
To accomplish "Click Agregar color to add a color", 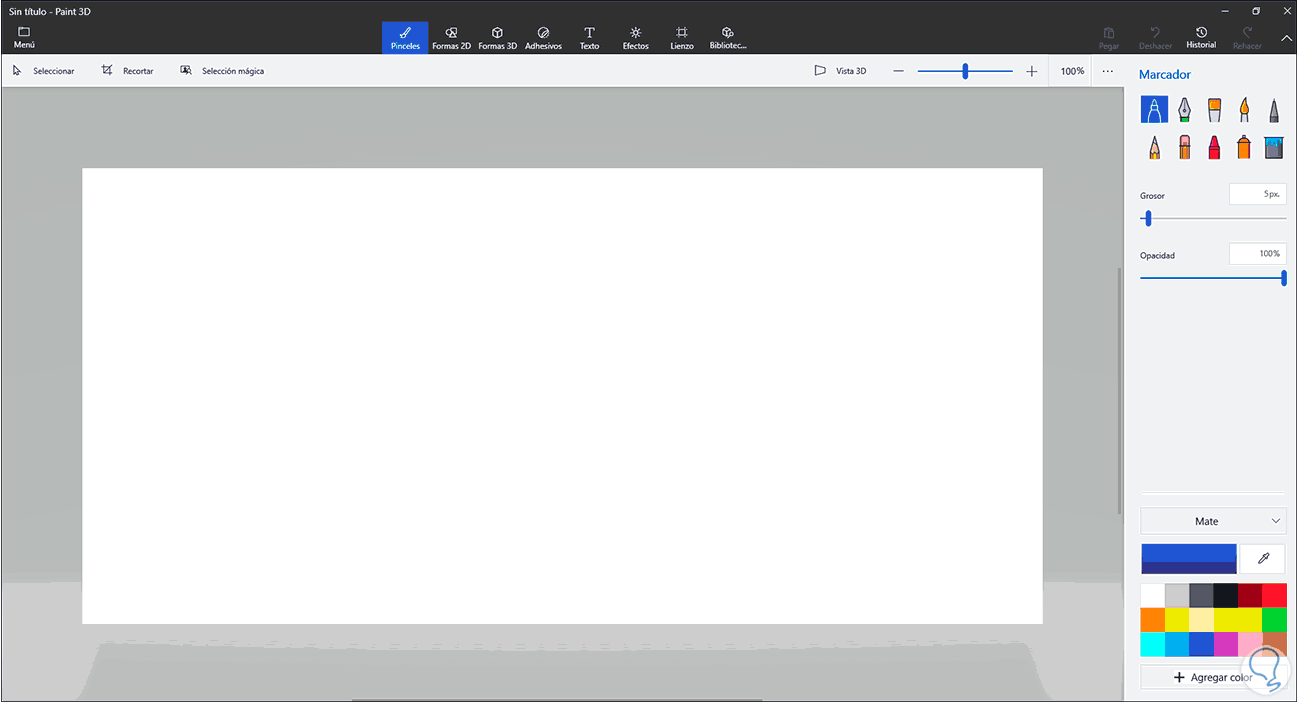I will (1212, 677).
